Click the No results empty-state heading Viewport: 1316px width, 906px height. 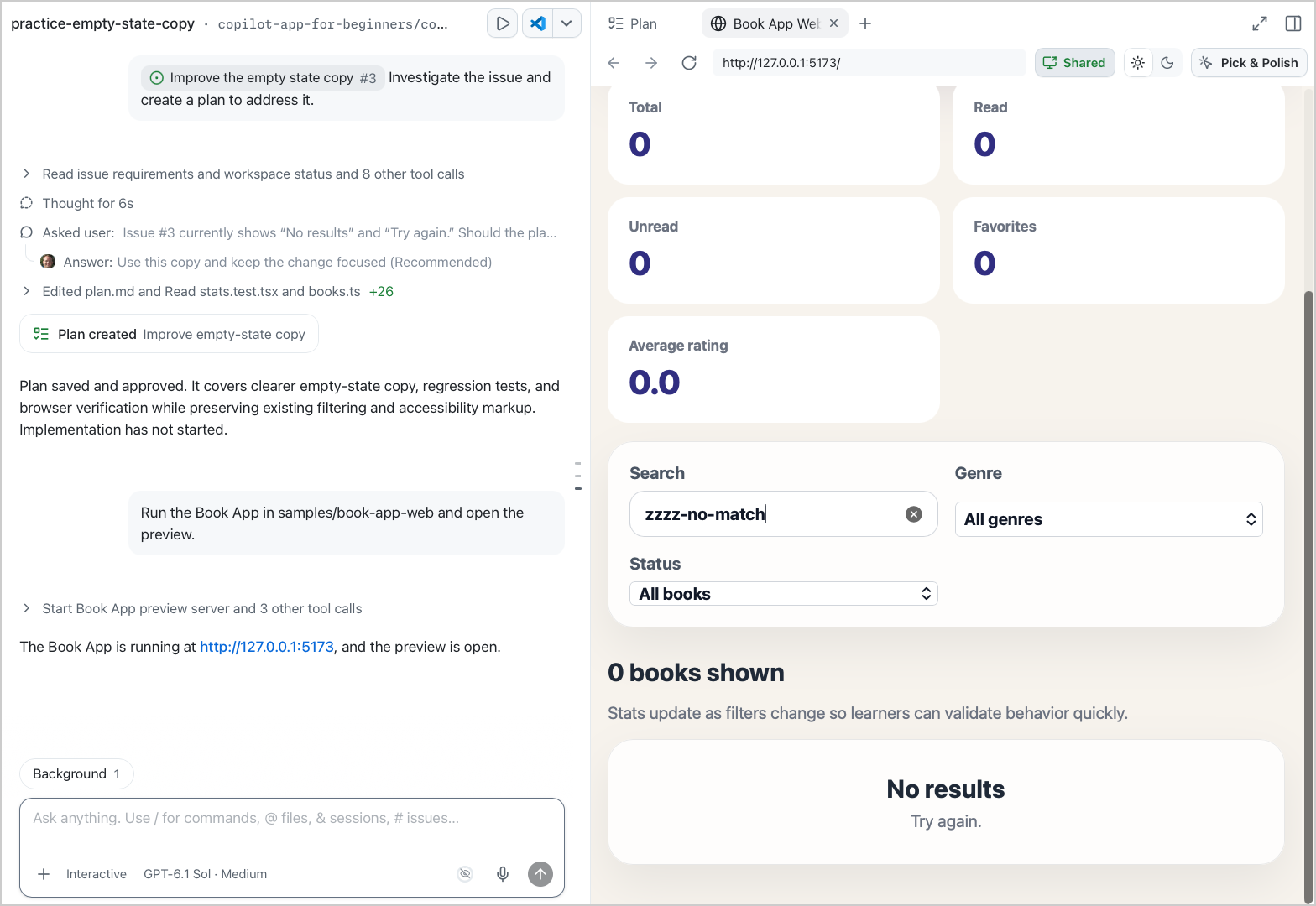click(x=946, y=789)
